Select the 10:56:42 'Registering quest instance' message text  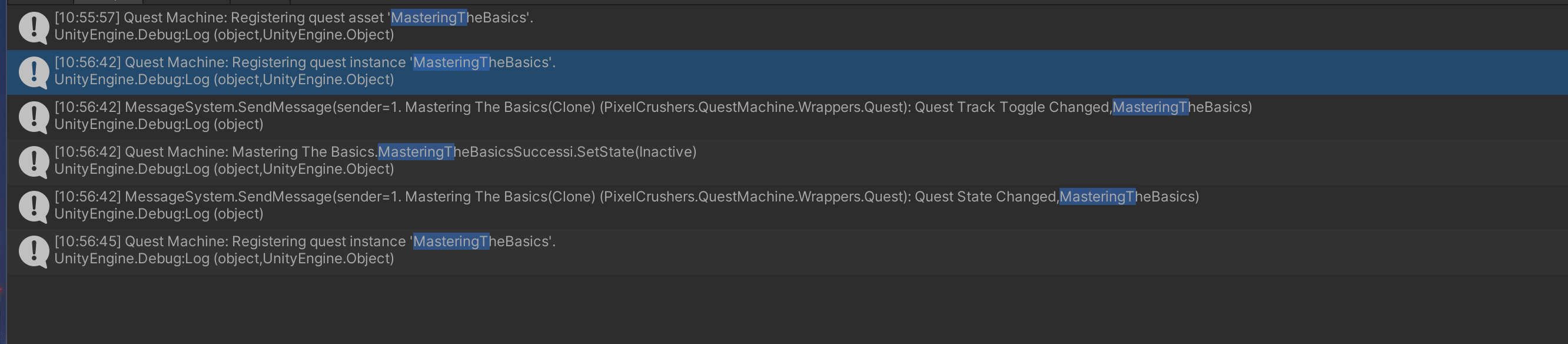[305, 62]
